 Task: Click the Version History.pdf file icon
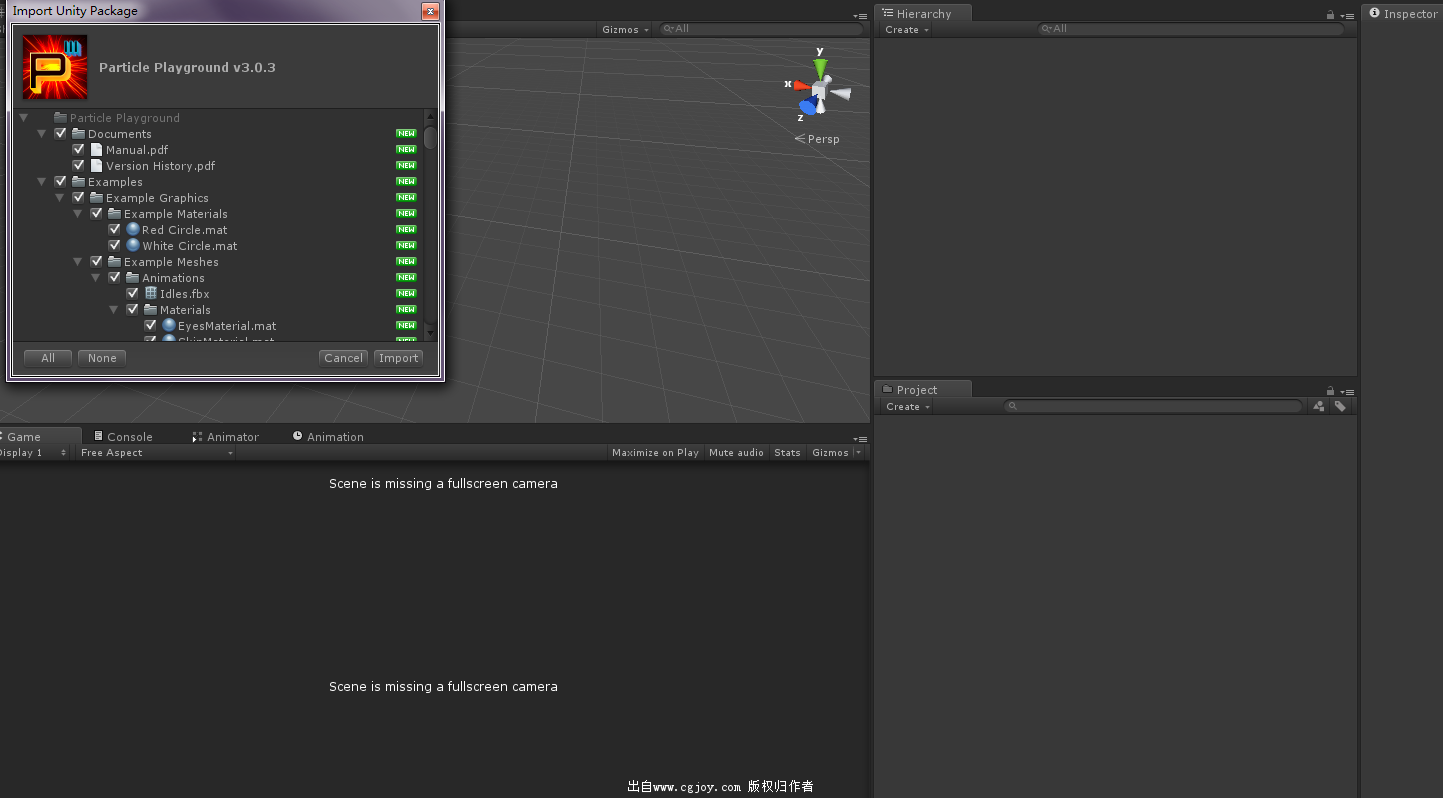(96, 165)
